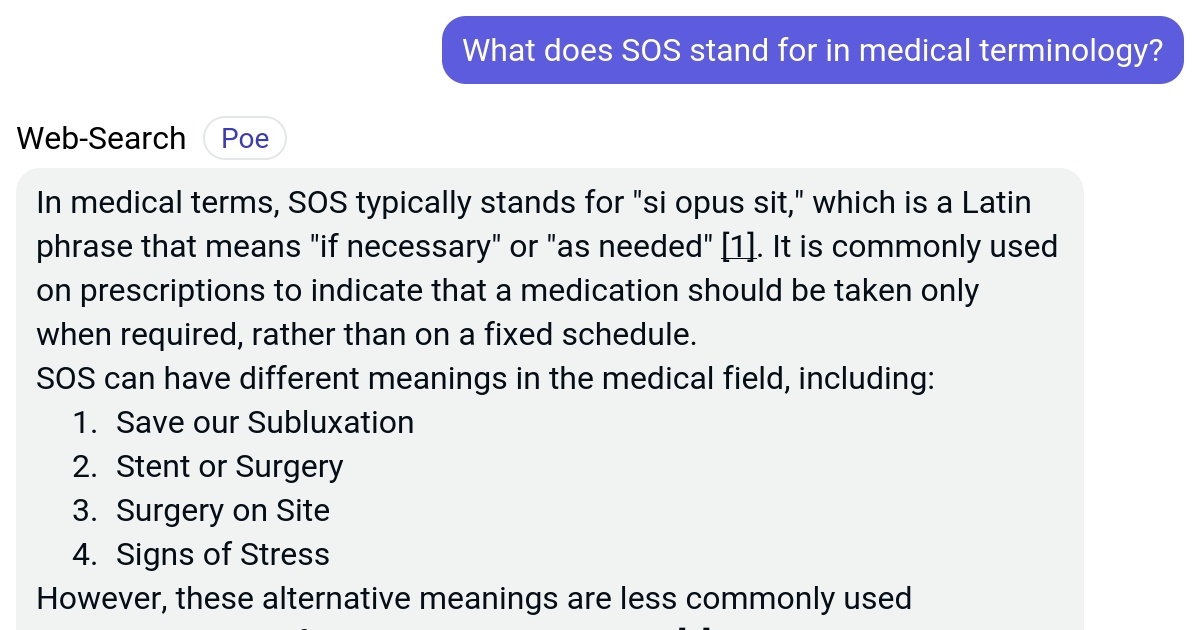Click the user question message bubble
This screenshot has height=630, width=1200.
pos(812,50)
